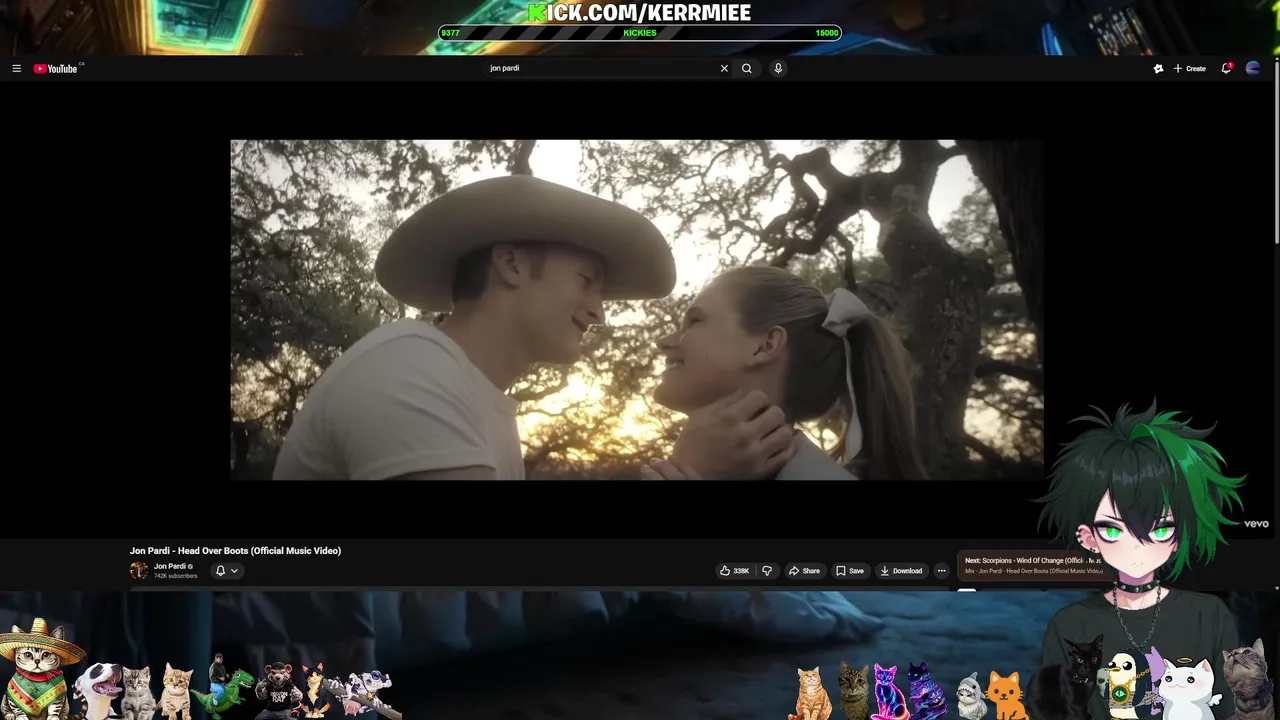Open the notifications bell
Image resolution: width=1280 pixels, height=720 pixels.
click(1226, 69)
